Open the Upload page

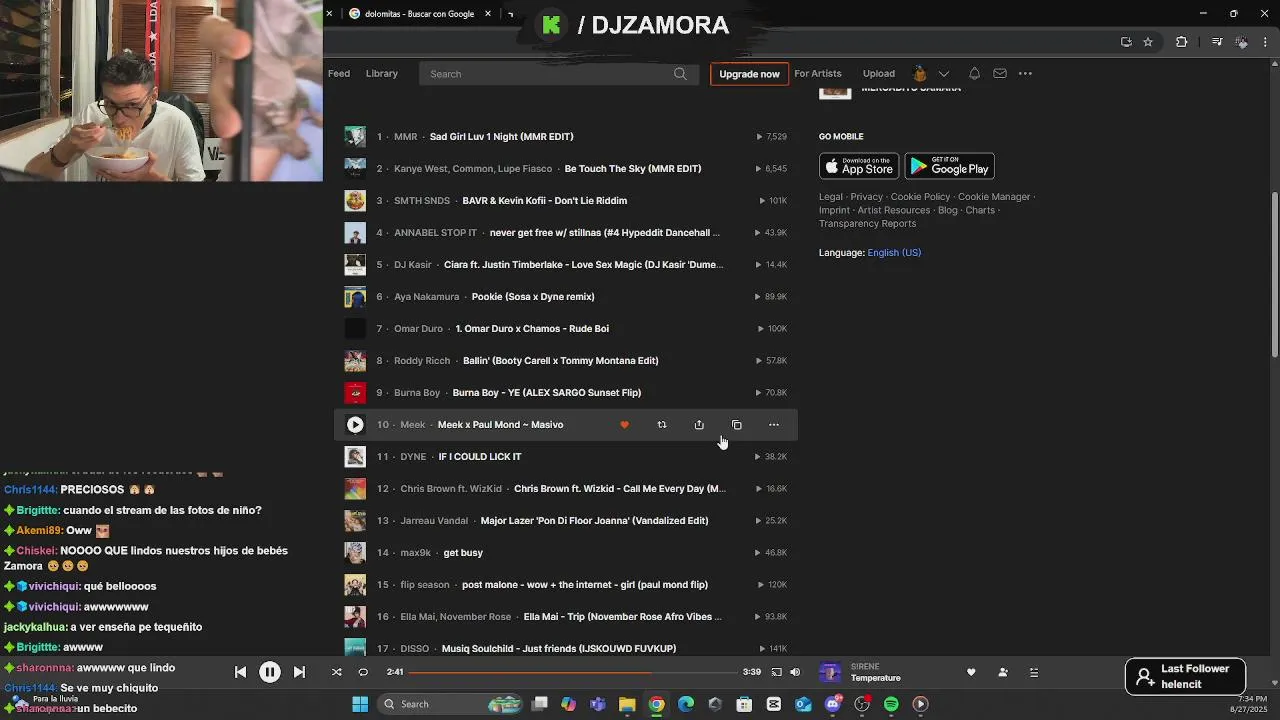[879, 73]
